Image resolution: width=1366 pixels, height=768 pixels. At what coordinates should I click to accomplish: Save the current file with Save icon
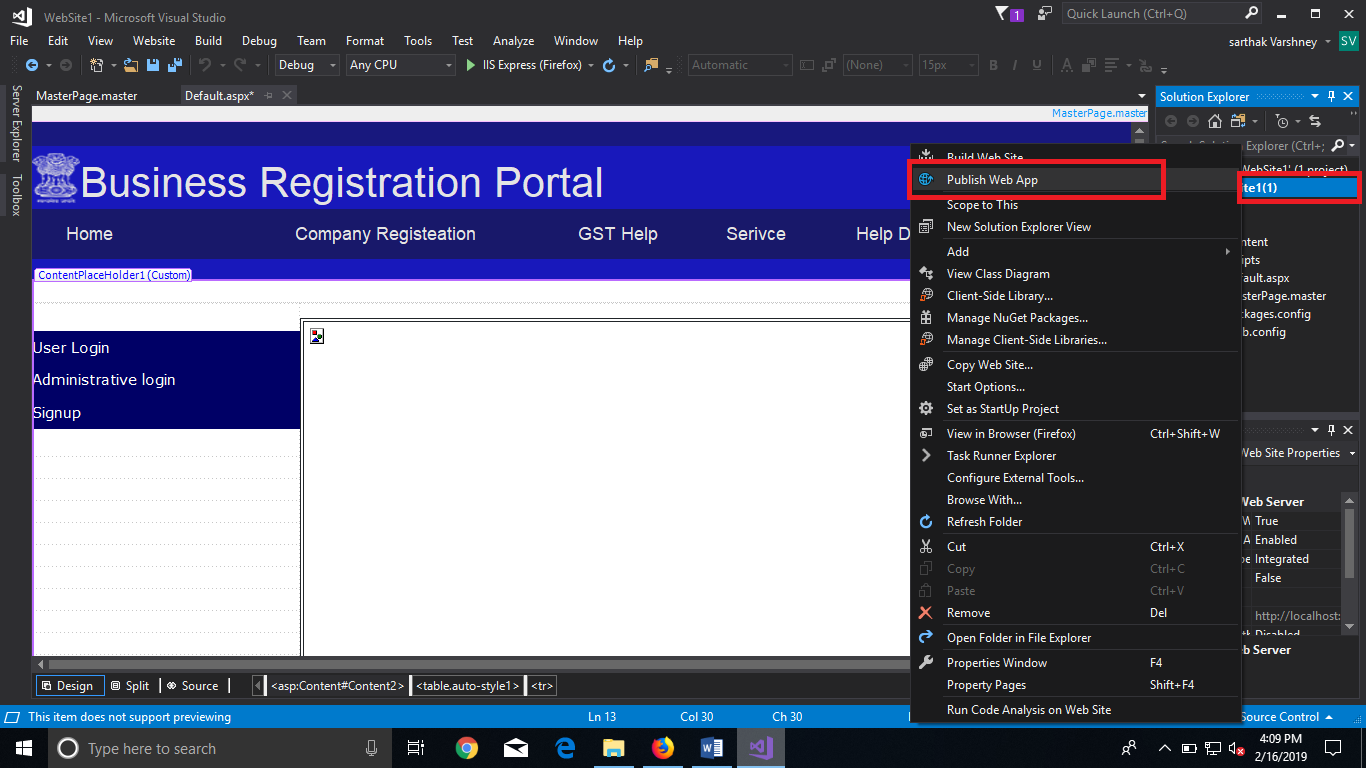tap(153, 65)
